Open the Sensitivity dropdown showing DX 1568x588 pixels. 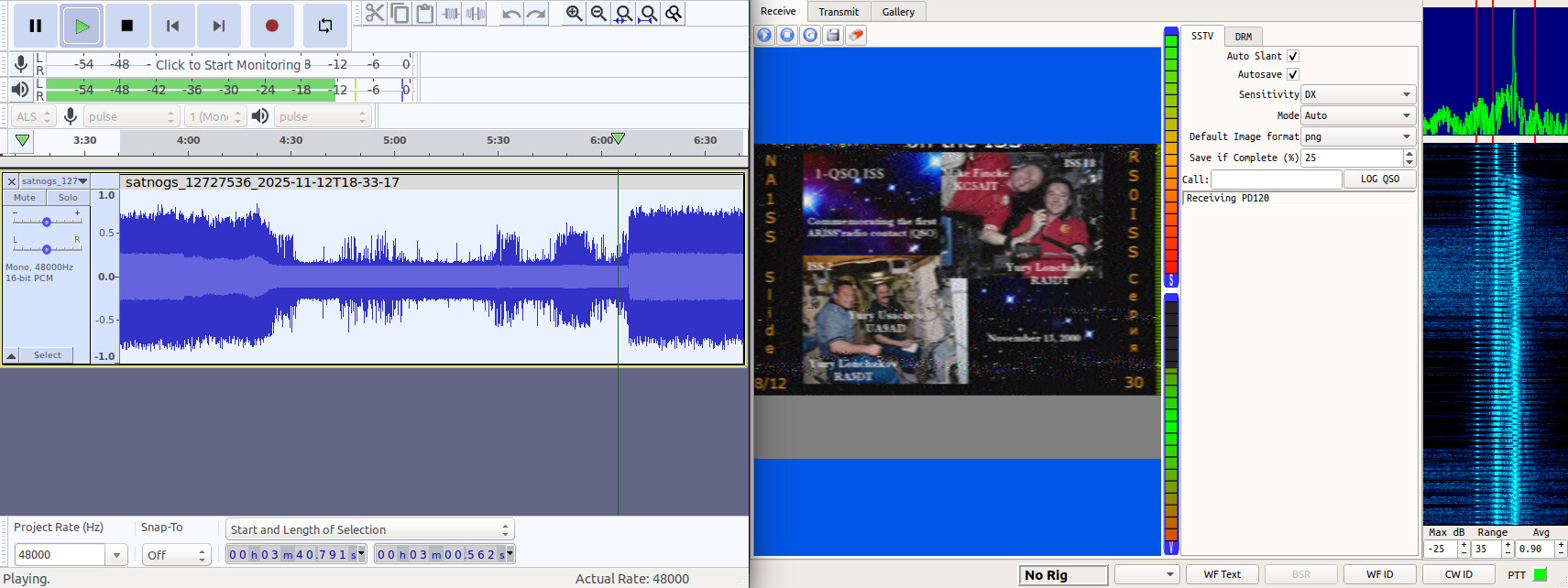tap(1358, 94)
